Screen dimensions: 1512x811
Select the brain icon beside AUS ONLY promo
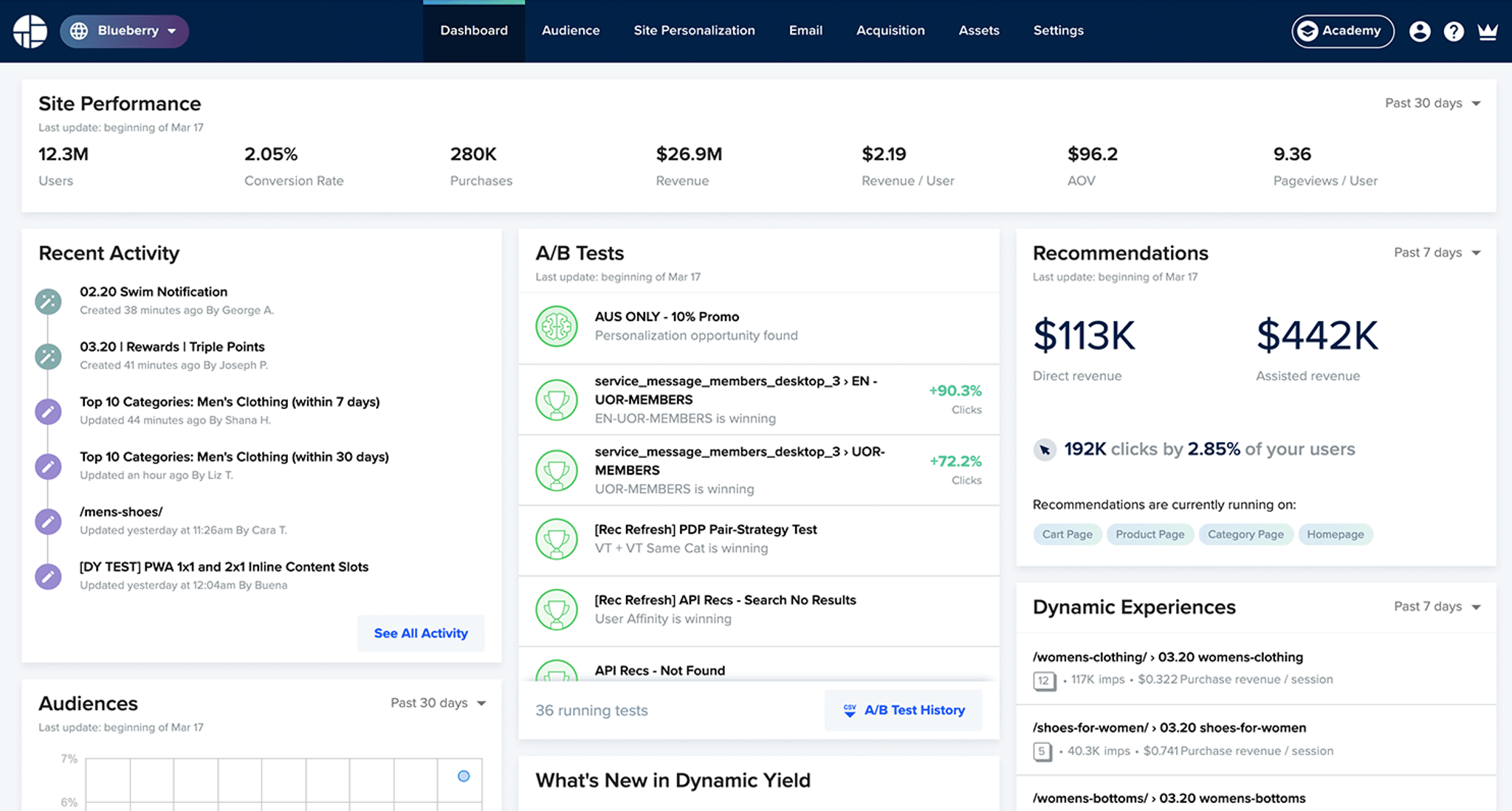[x=557, y=325]
